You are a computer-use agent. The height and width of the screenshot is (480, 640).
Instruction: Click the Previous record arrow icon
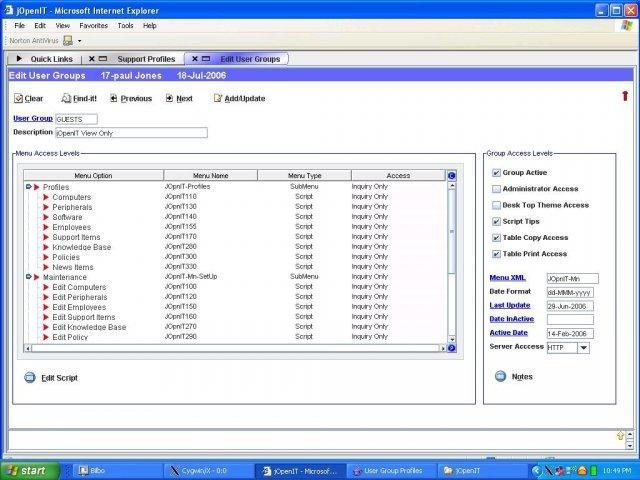(114, 98)
